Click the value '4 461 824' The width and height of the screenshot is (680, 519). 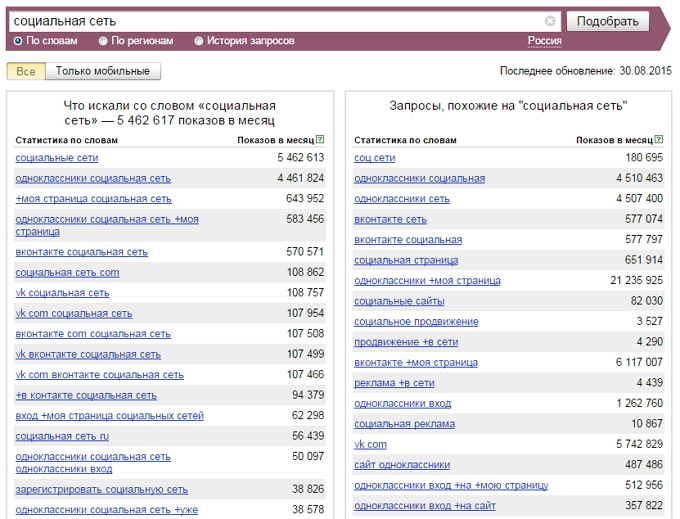[x=301, y=178]
